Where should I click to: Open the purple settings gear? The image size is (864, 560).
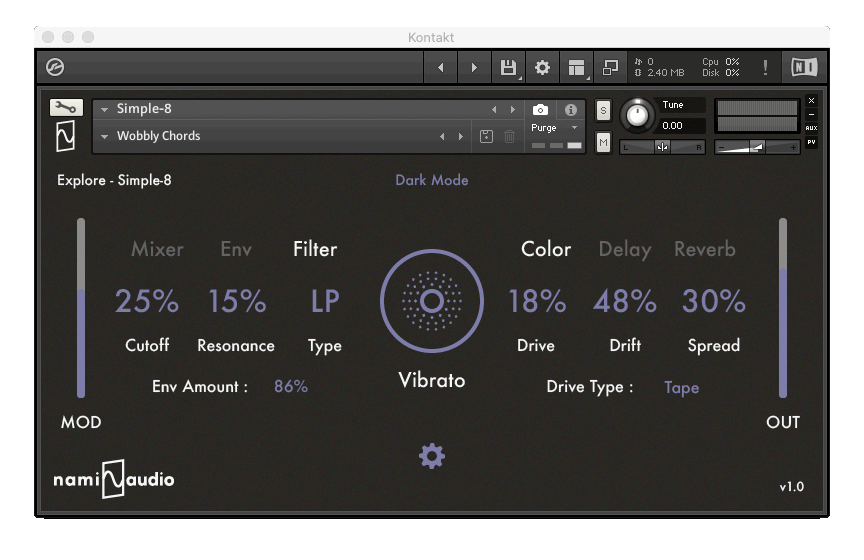pyautogui.click(x=432, y=456)
